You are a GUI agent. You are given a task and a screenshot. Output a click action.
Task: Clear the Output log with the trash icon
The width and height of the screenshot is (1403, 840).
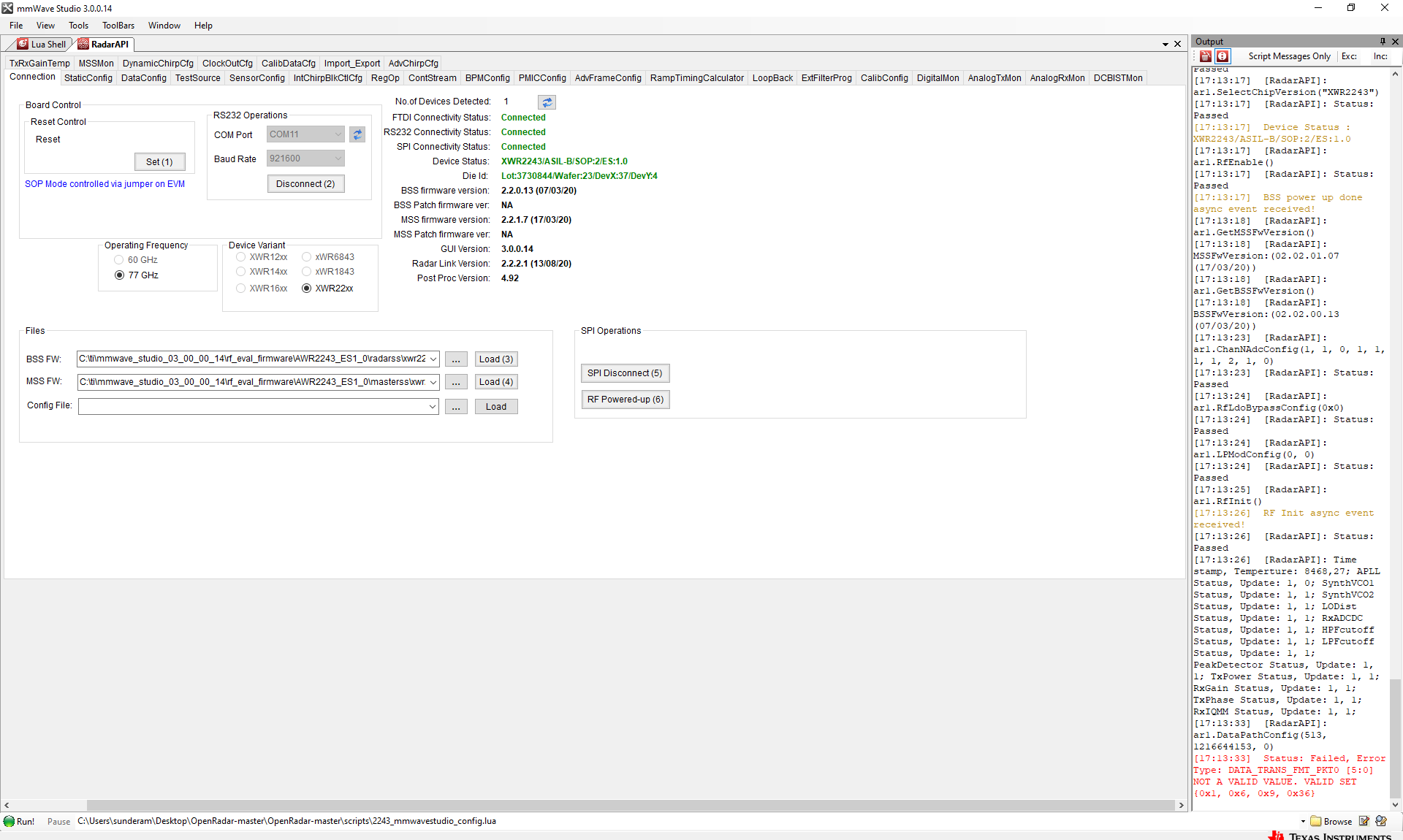[x=1206, y=56]
